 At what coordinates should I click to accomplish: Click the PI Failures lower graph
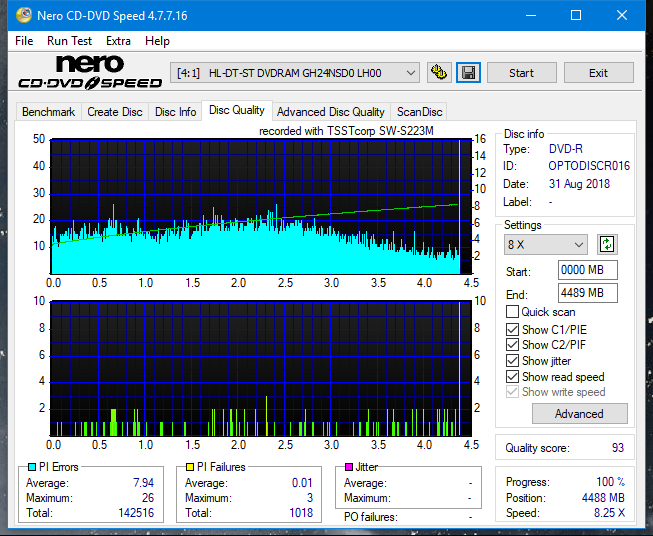coord(261,369)
